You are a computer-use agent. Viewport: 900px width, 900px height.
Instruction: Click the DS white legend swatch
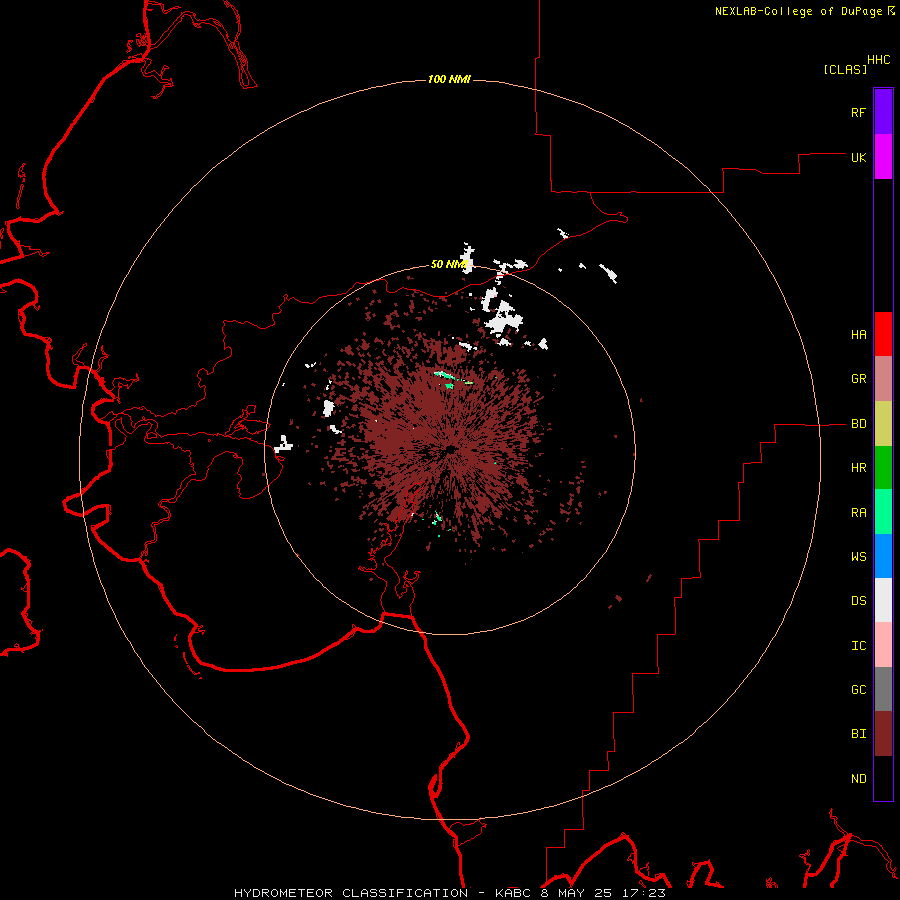click(x=883, y=600)
